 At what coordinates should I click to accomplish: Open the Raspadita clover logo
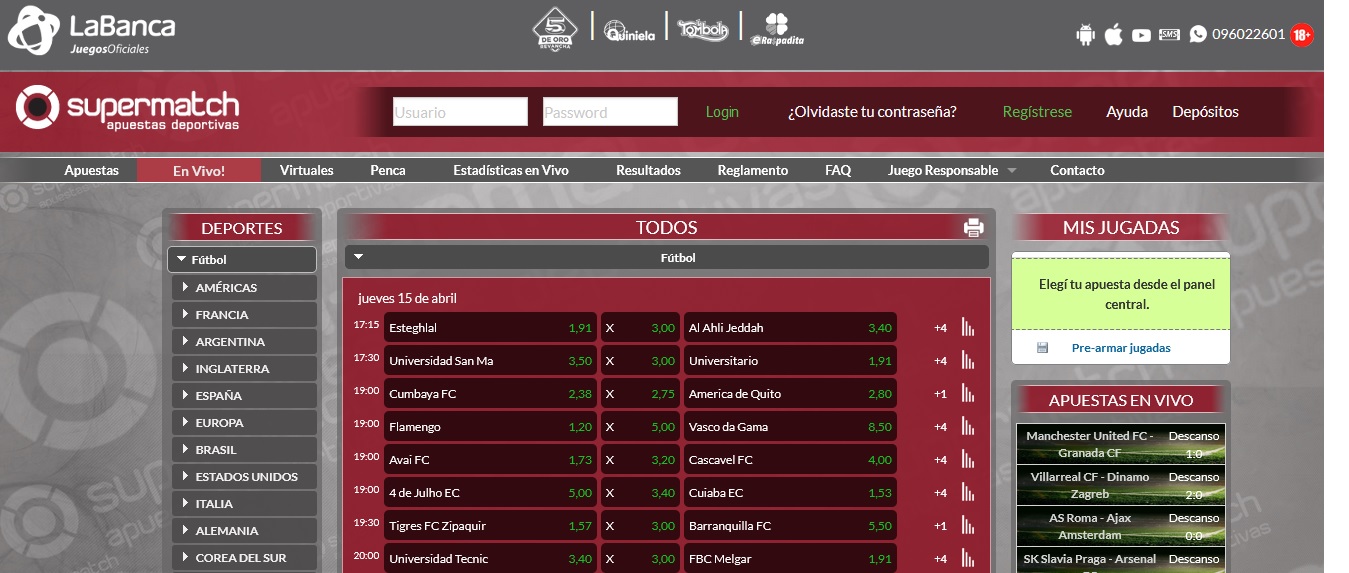pos(777,29)
